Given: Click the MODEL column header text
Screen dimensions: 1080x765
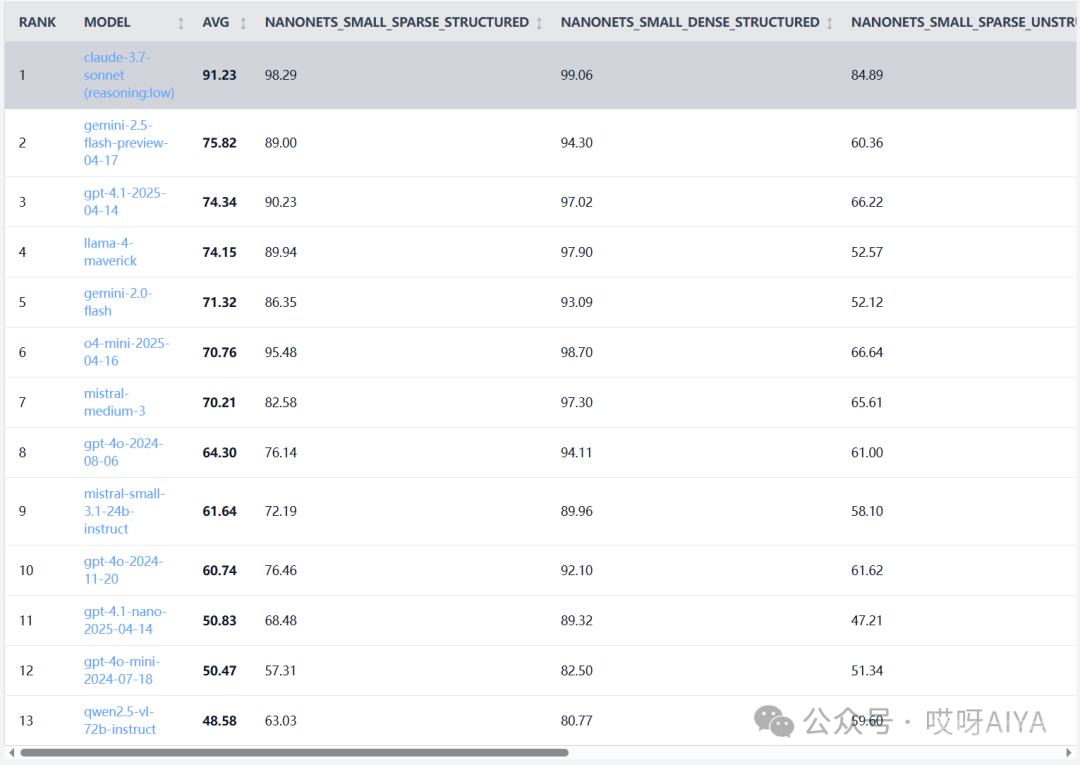Looking at the screenshot, I should [x=107, y=23].
